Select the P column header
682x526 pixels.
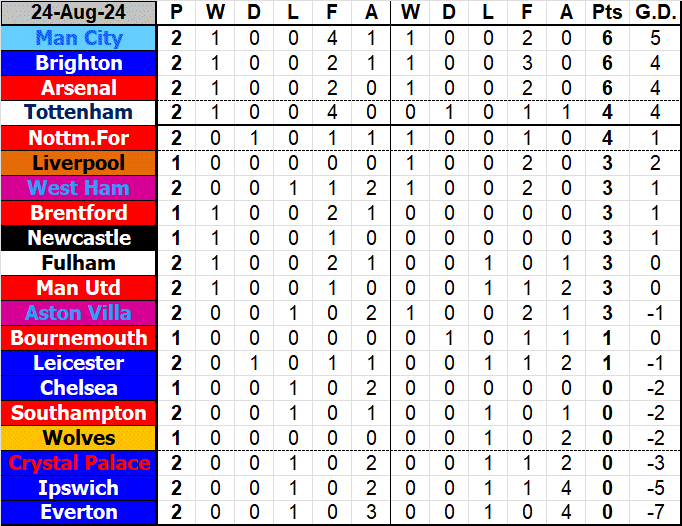pyautogui.click(x=177, y=13)
